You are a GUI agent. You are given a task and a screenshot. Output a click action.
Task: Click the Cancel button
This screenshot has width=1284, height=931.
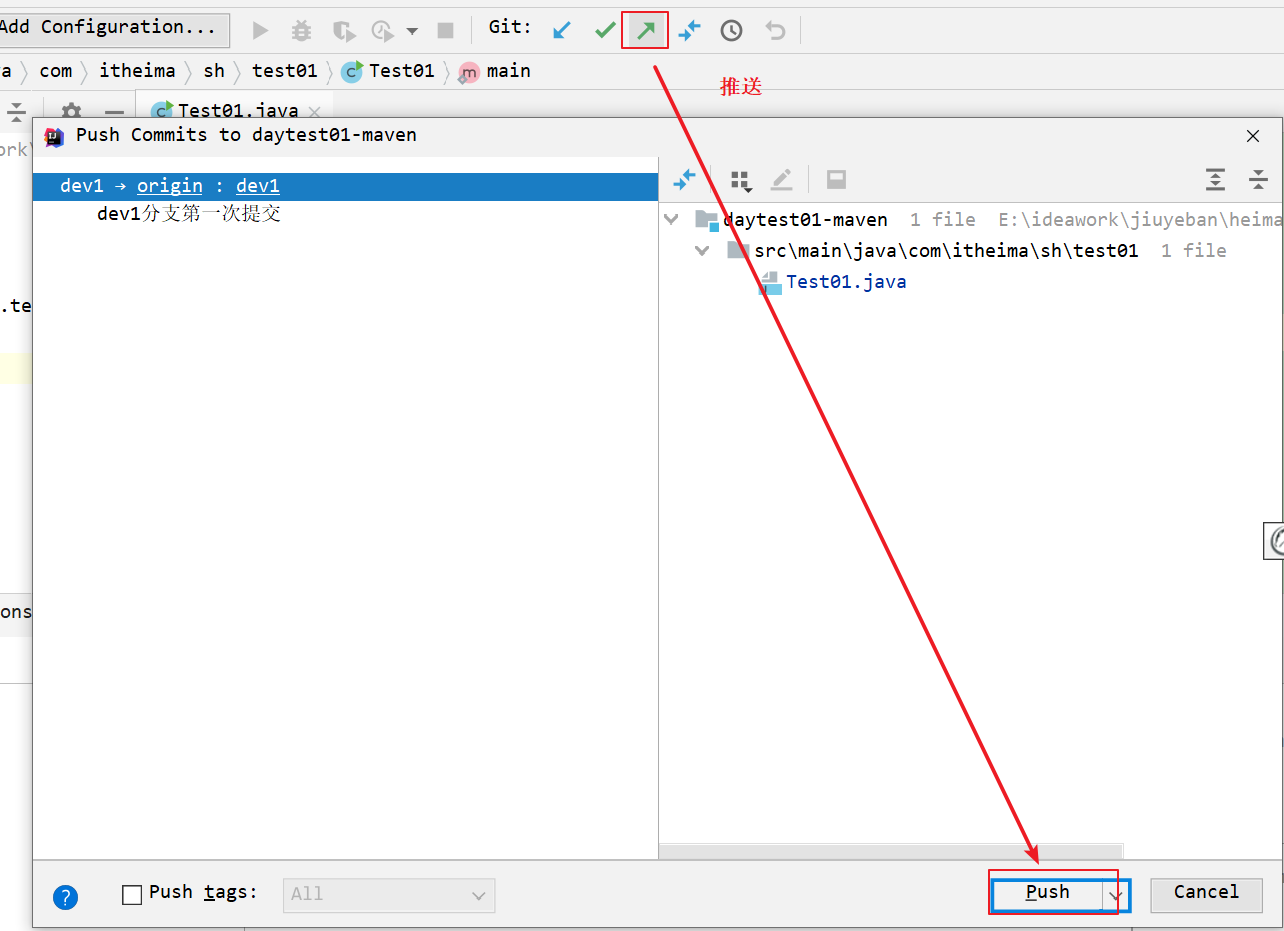pos(1206,894)
